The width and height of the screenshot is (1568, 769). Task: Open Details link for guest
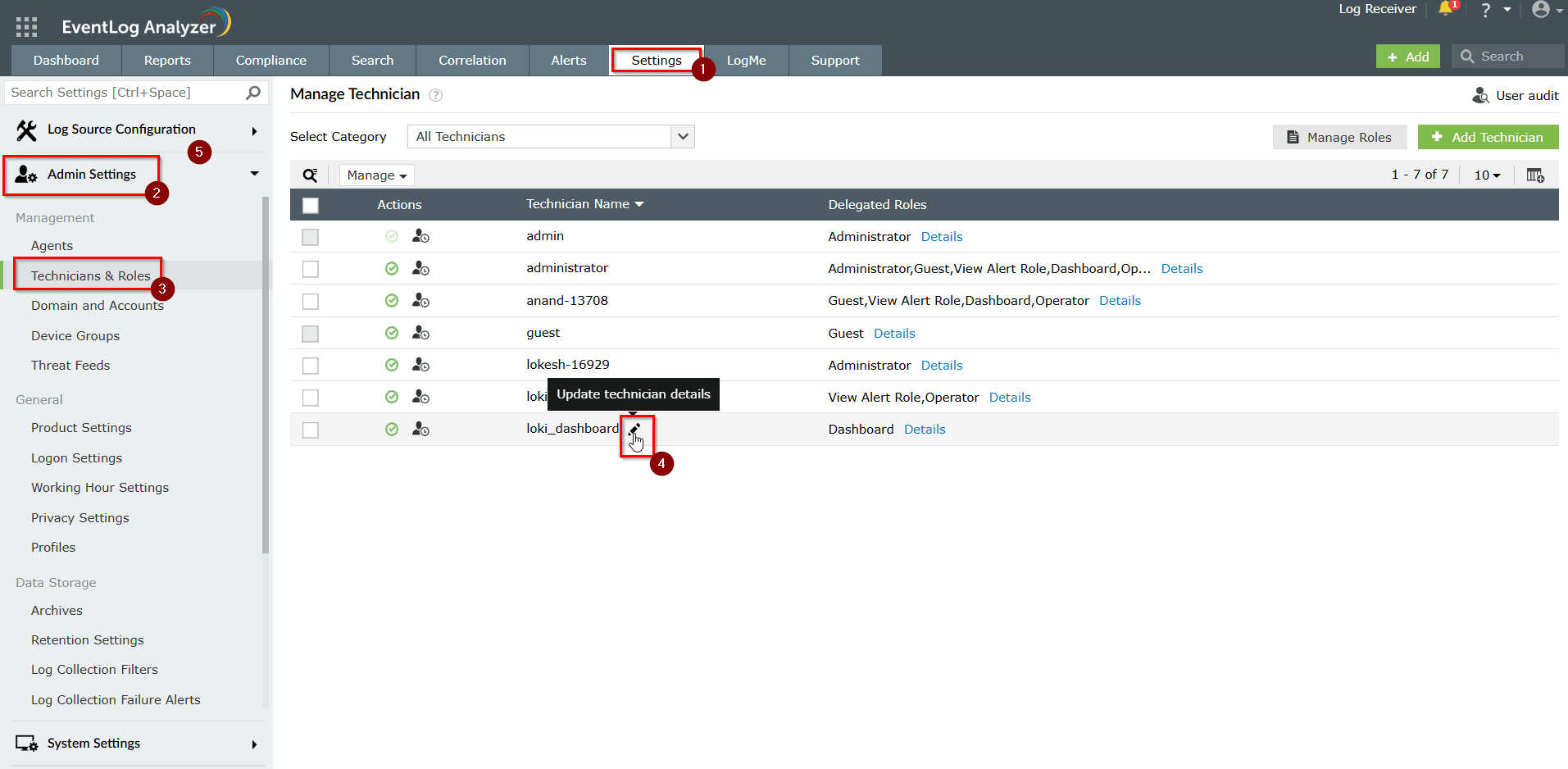pos(894,333)
